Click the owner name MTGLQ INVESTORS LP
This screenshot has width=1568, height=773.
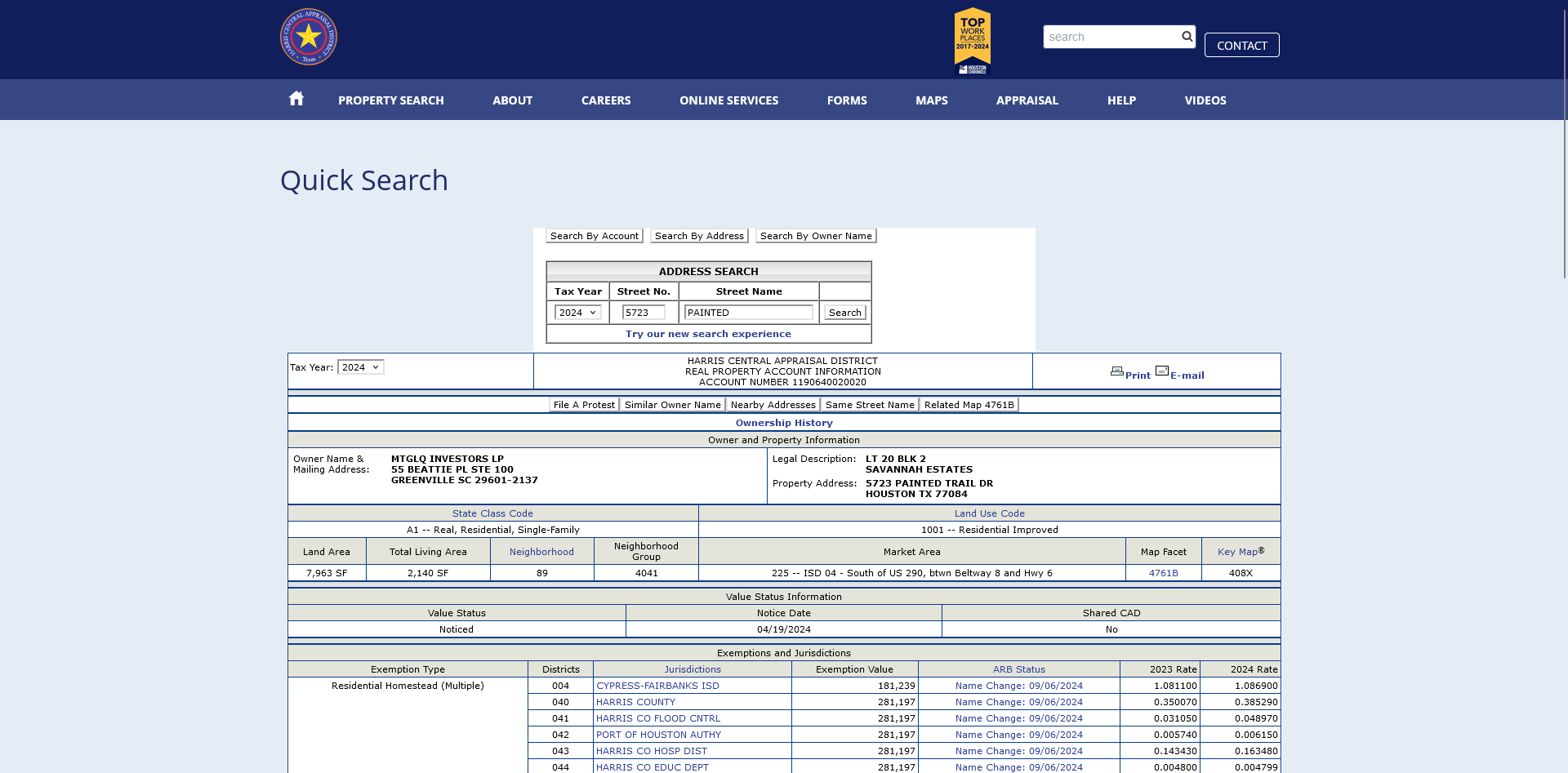tap(448, 459)
